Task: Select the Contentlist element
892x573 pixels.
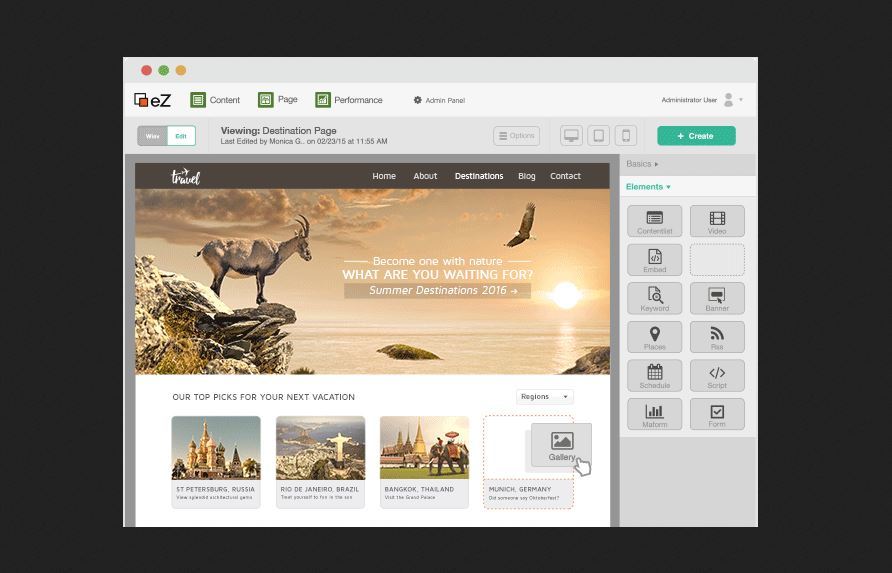Action: click(654, 221)
